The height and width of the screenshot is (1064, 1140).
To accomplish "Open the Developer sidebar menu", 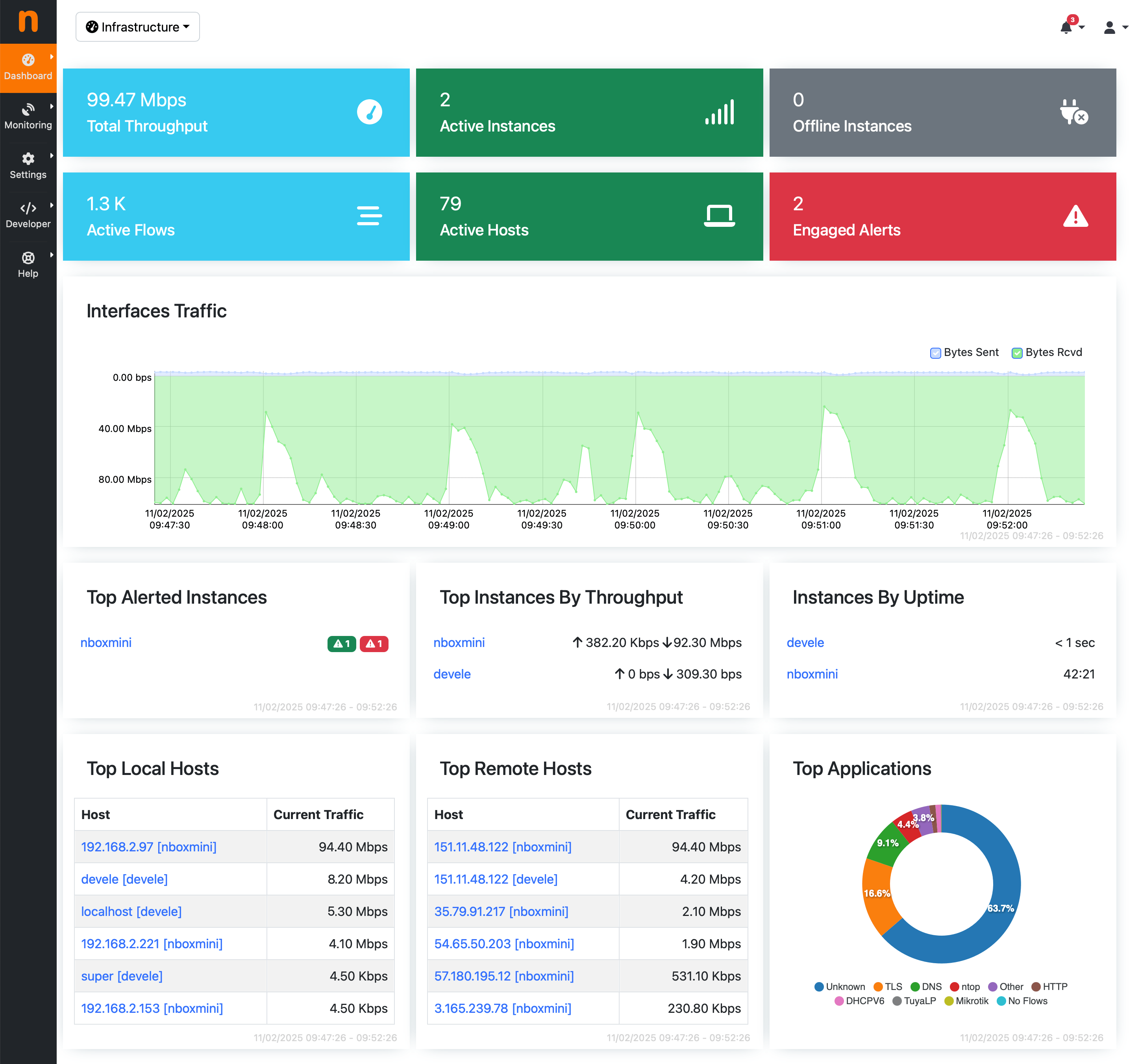I will click(28, 215).
